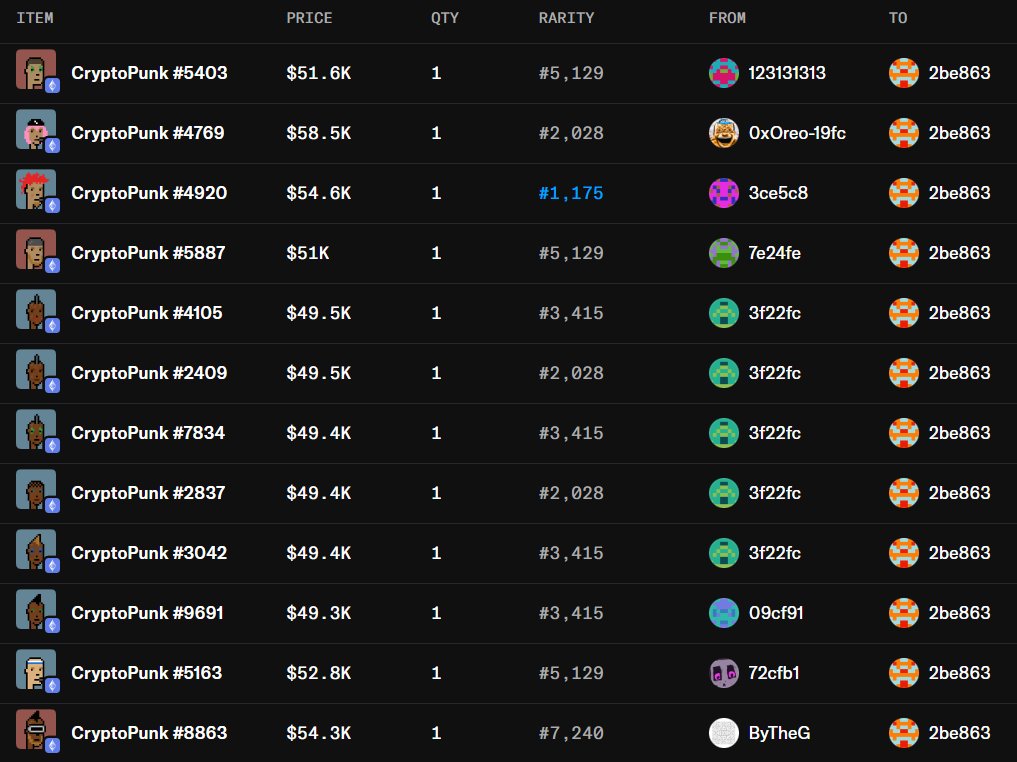The width and height of the screenshot is (1017, 762).
Task: Click 3f22fc avatar in CryptoPunk #2837 row
Action: pyautogui.click(x=724, y=493)
